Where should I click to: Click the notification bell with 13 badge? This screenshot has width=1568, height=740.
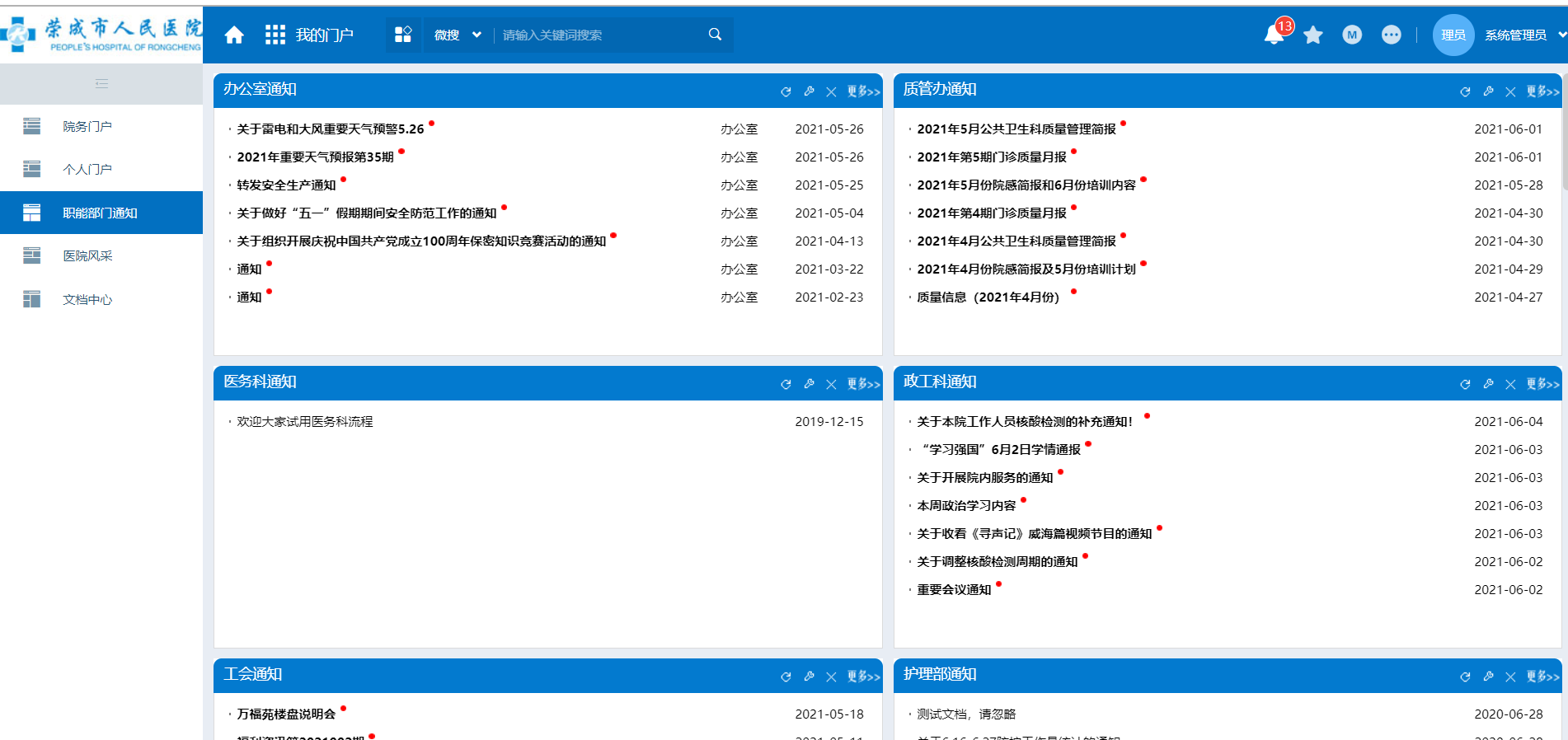click(1275, 35)
